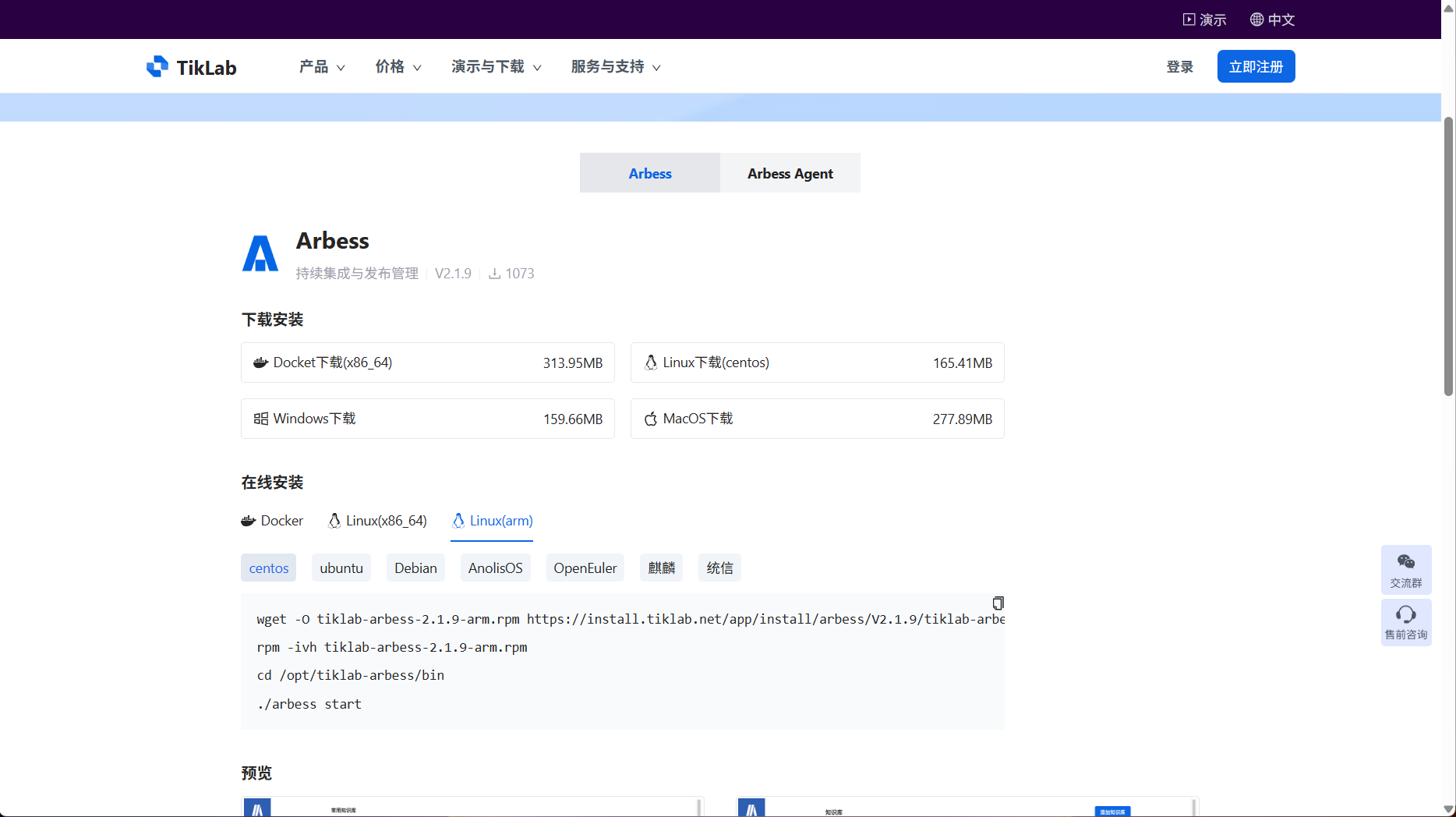
Task: Download the MacOS下载 package
Action: (x=818, y=419)
